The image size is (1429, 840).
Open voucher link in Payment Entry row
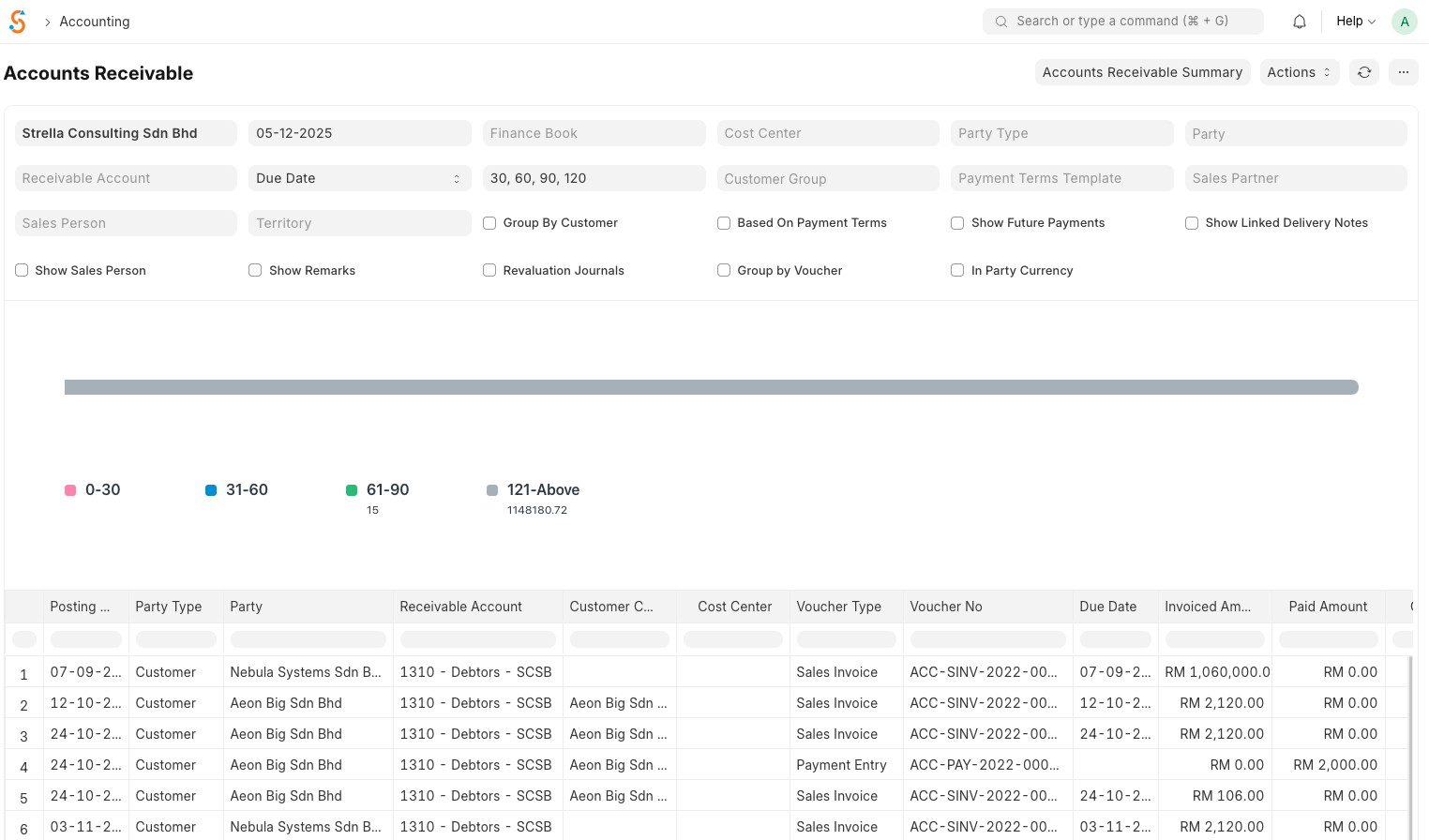tap(984, 765)
